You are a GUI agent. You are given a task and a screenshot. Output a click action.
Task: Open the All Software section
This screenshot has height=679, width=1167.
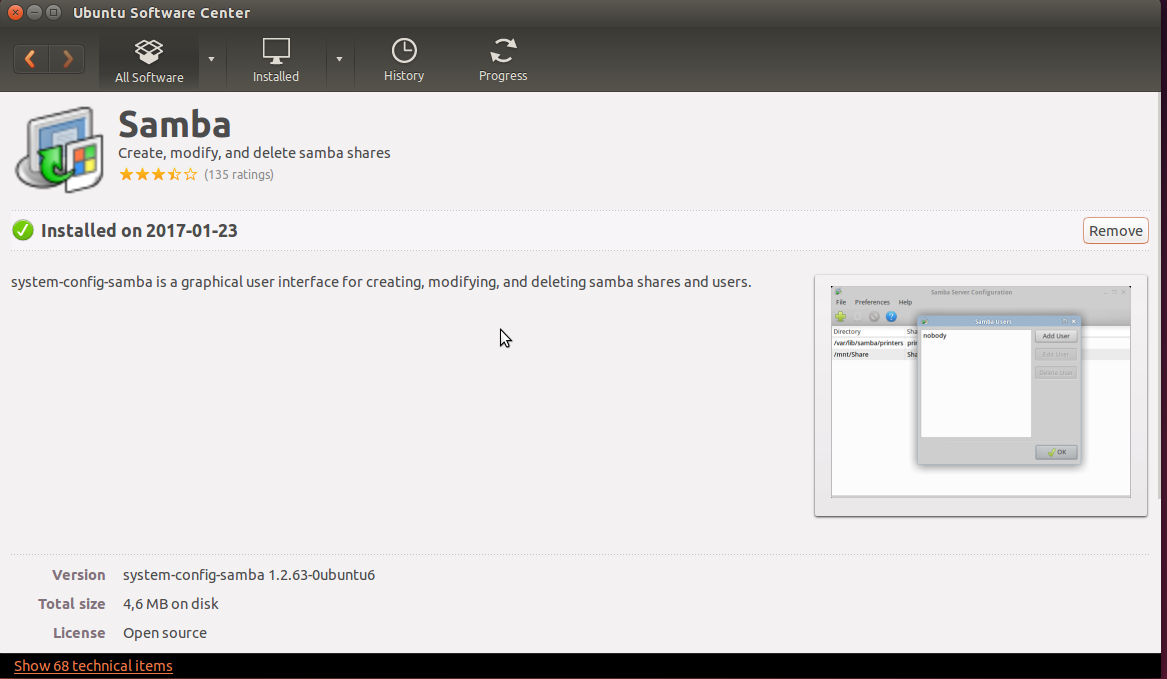pos(149,60)
